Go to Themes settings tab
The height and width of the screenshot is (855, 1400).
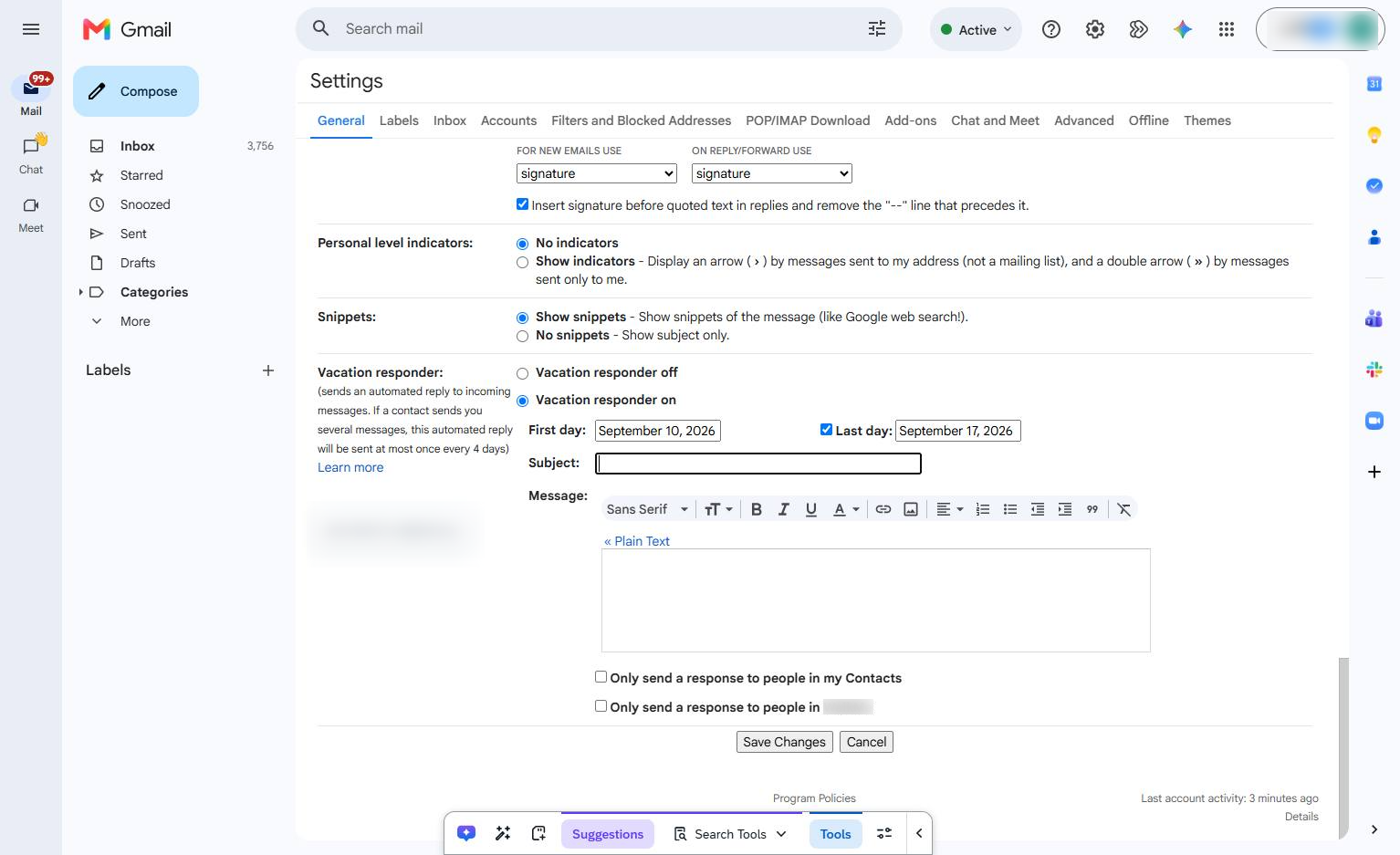pyautogui.click(x=1207, y=120)
